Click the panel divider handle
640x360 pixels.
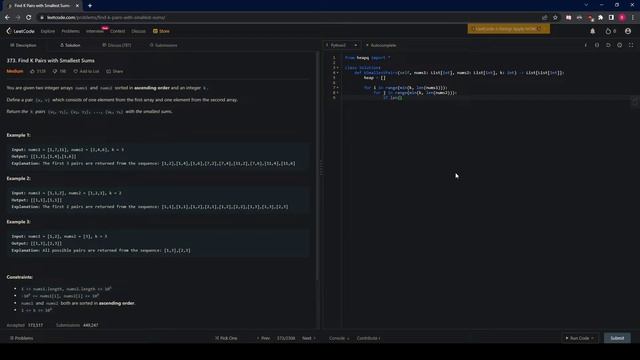321,168
